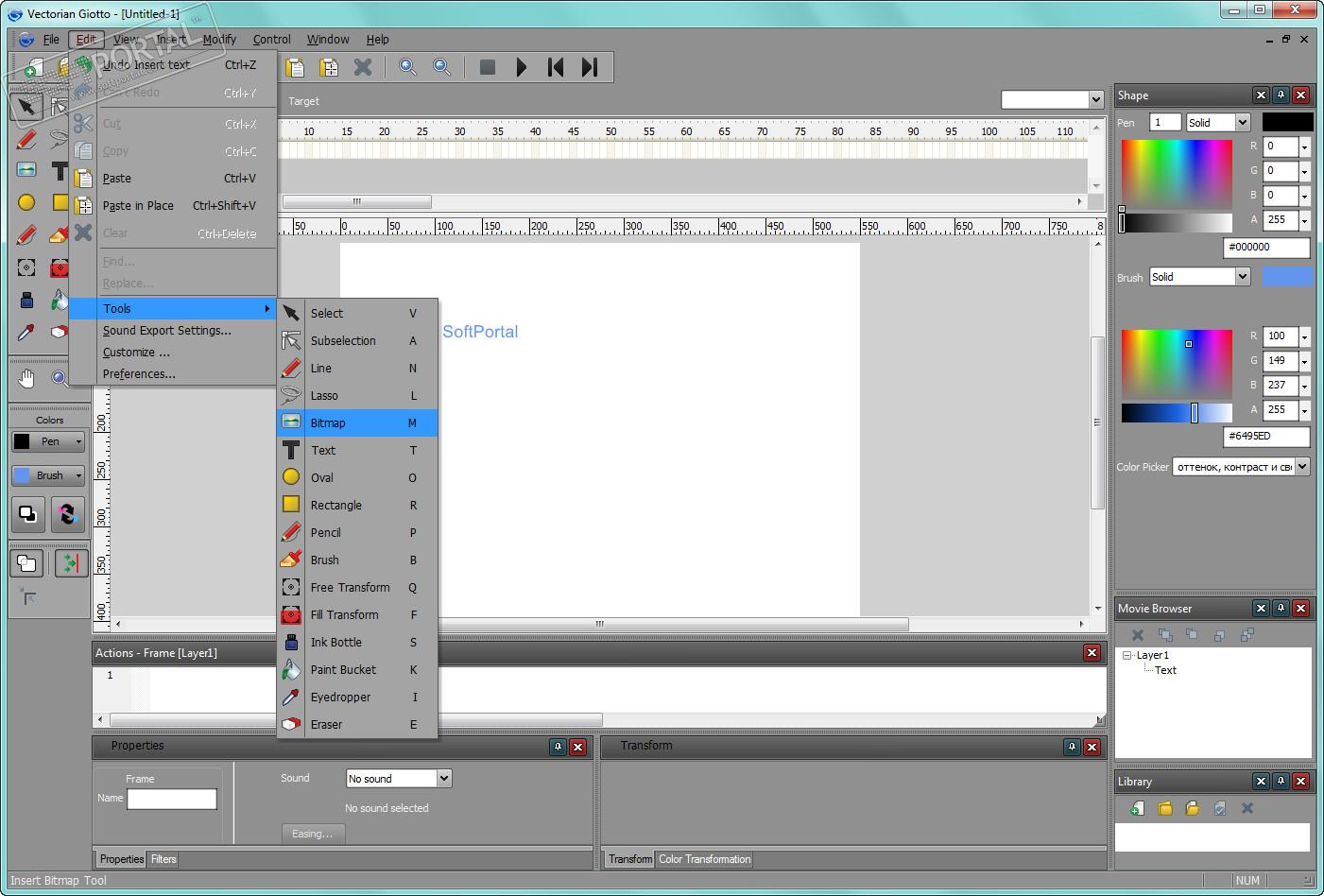This screenshot has height=896, width=1324.
Task: Pin the Transform panel
Action: [1072, 747]
